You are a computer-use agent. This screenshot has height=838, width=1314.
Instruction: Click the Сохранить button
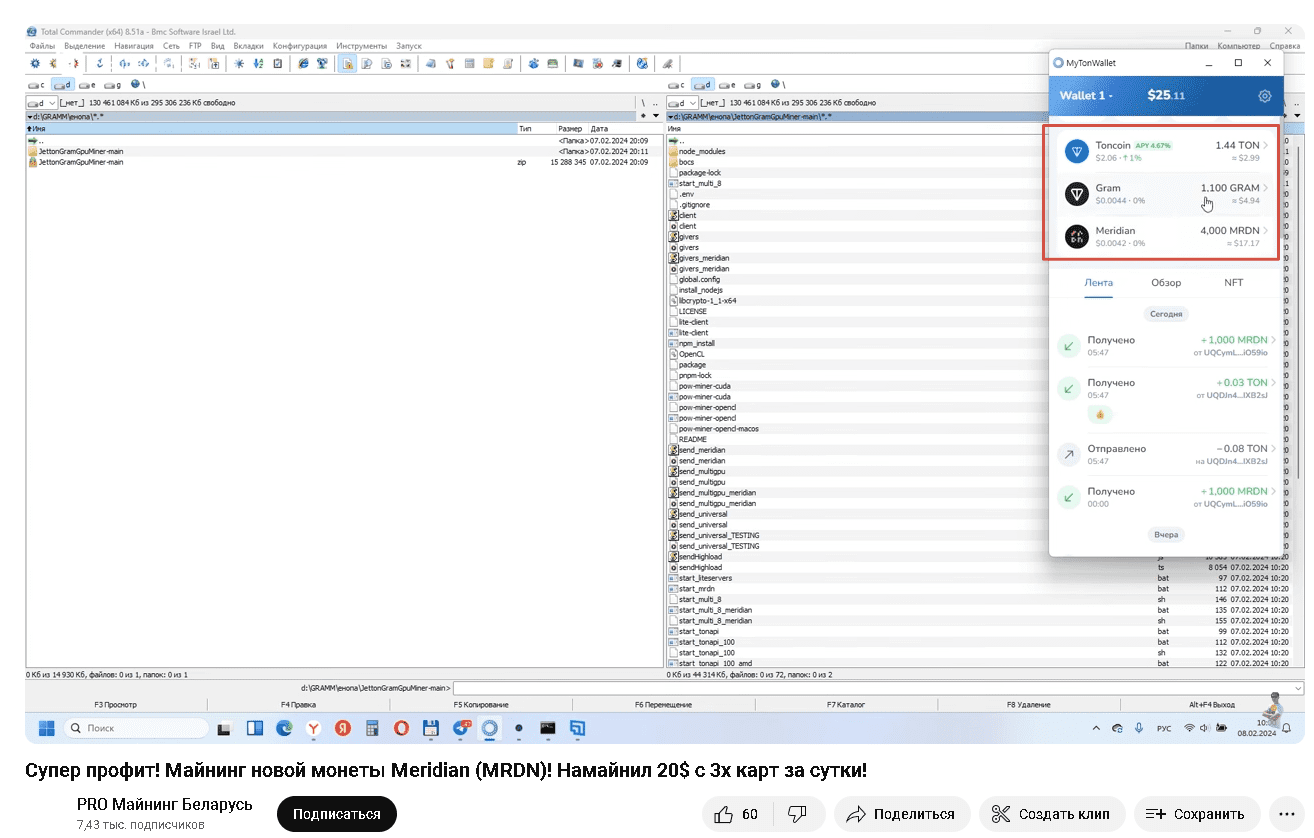coord(1196,814)
